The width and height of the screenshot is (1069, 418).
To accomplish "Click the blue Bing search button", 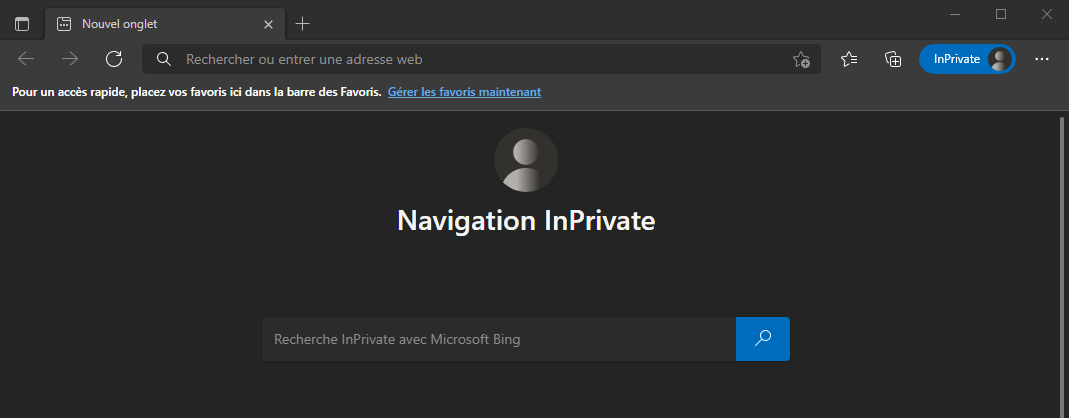I will coord(763,339).
